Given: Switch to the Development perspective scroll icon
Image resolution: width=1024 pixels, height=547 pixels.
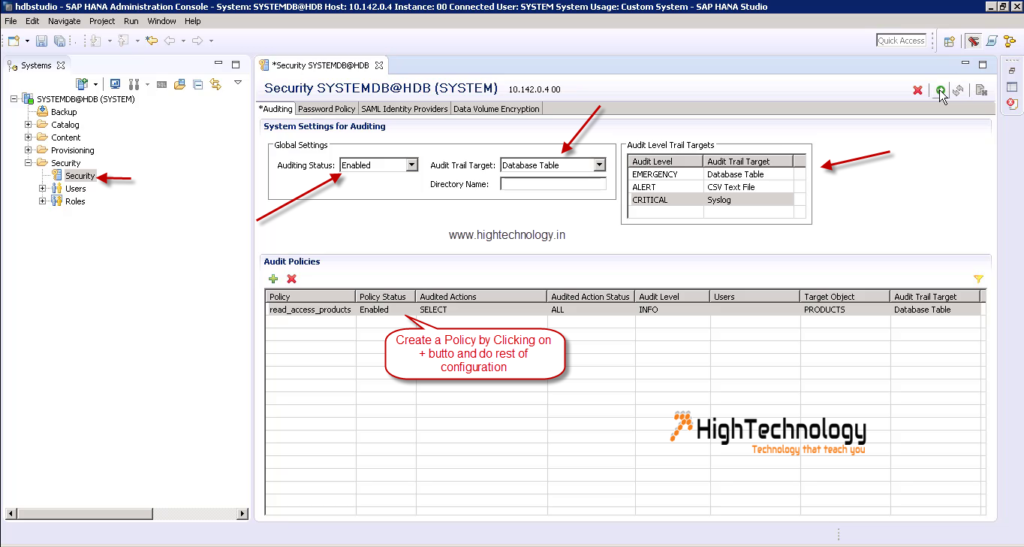Looking at the screenshot, I should [992, 40].
